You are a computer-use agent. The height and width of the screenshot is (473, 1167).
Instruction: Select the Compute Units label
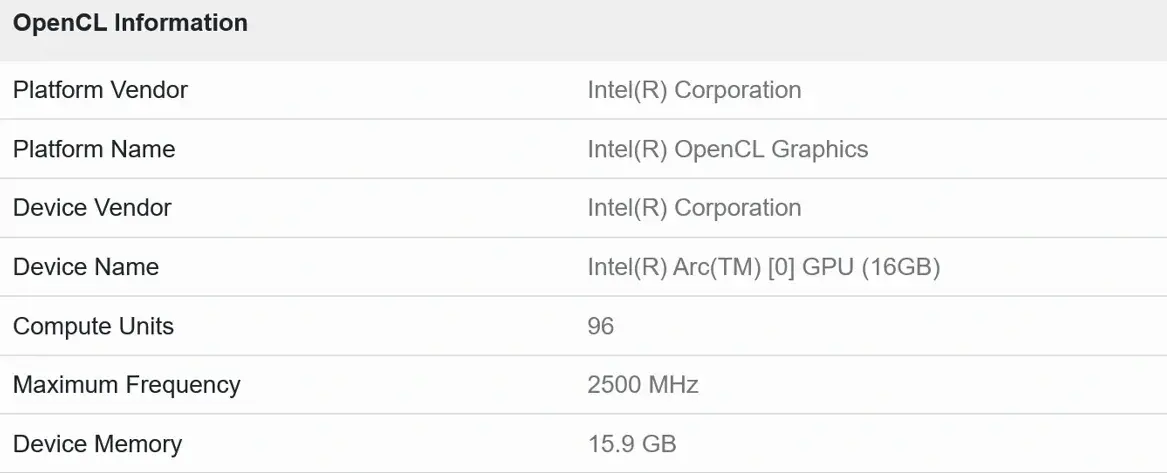click(93, 326)
